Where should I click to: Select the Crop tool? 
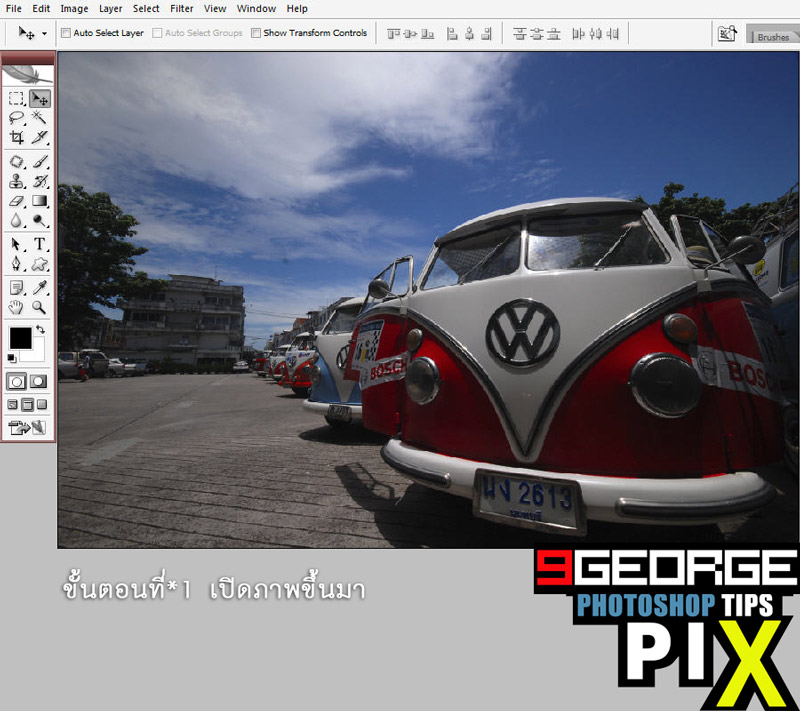click(x=16, y=137)
